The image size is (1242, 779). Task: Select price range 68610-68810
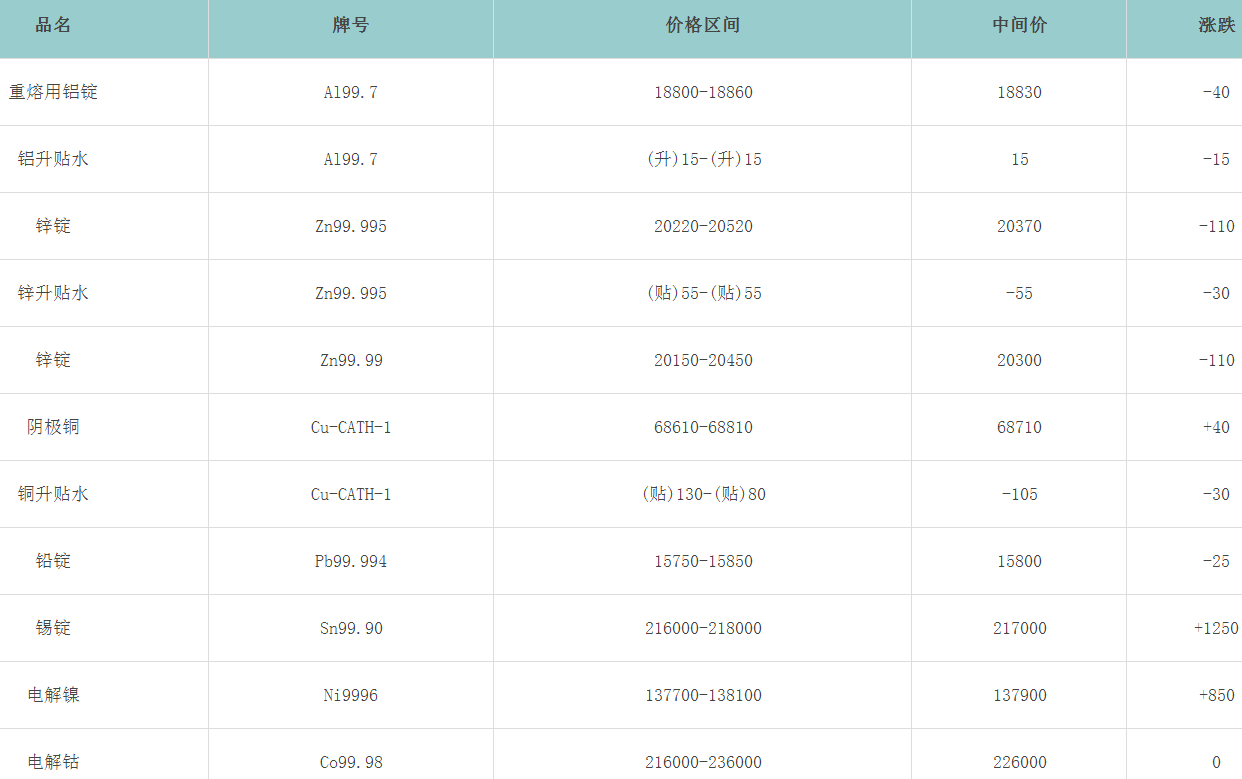click(703, 427)
